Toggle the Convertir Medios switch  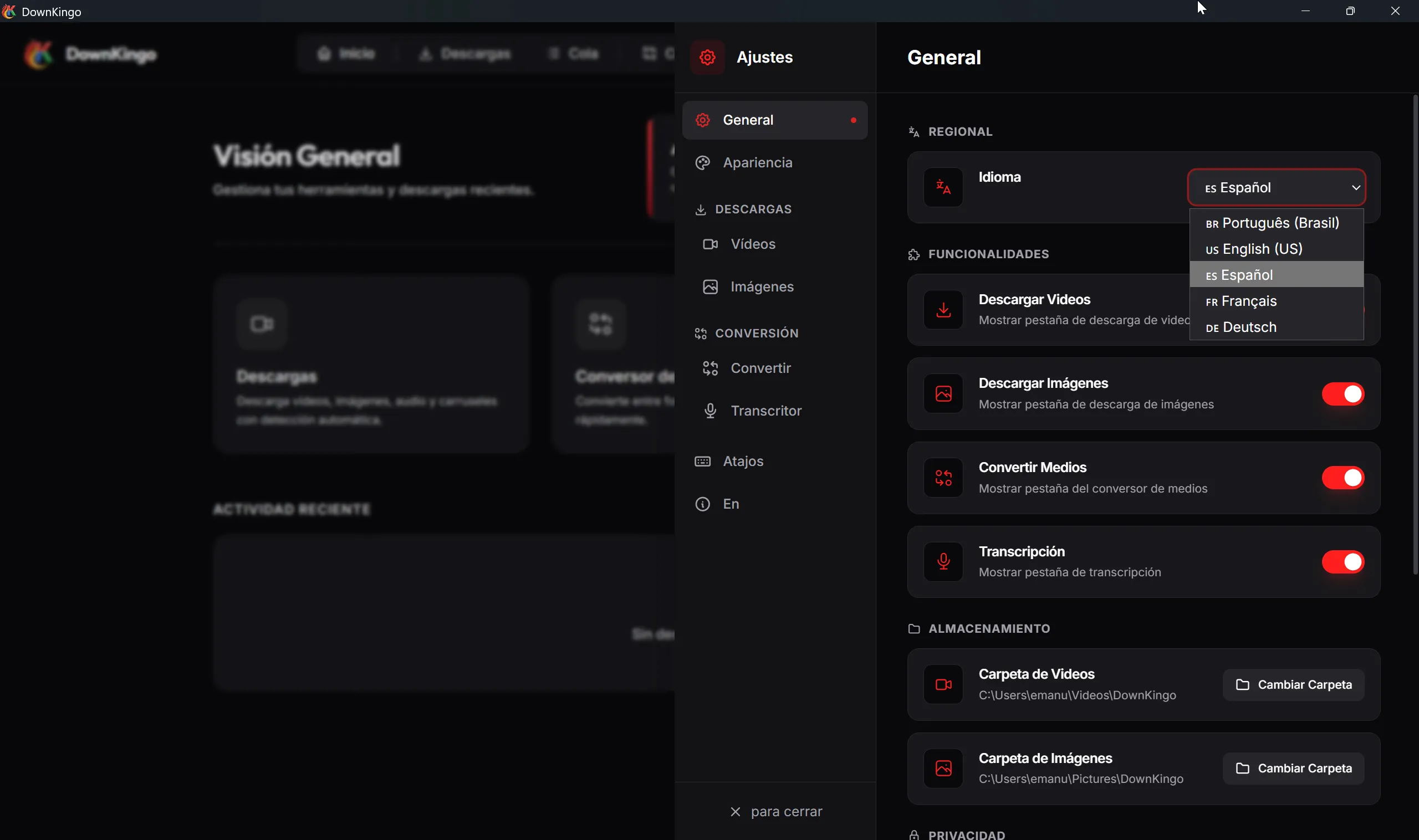pyautogui.click(x=1343, y=478)
